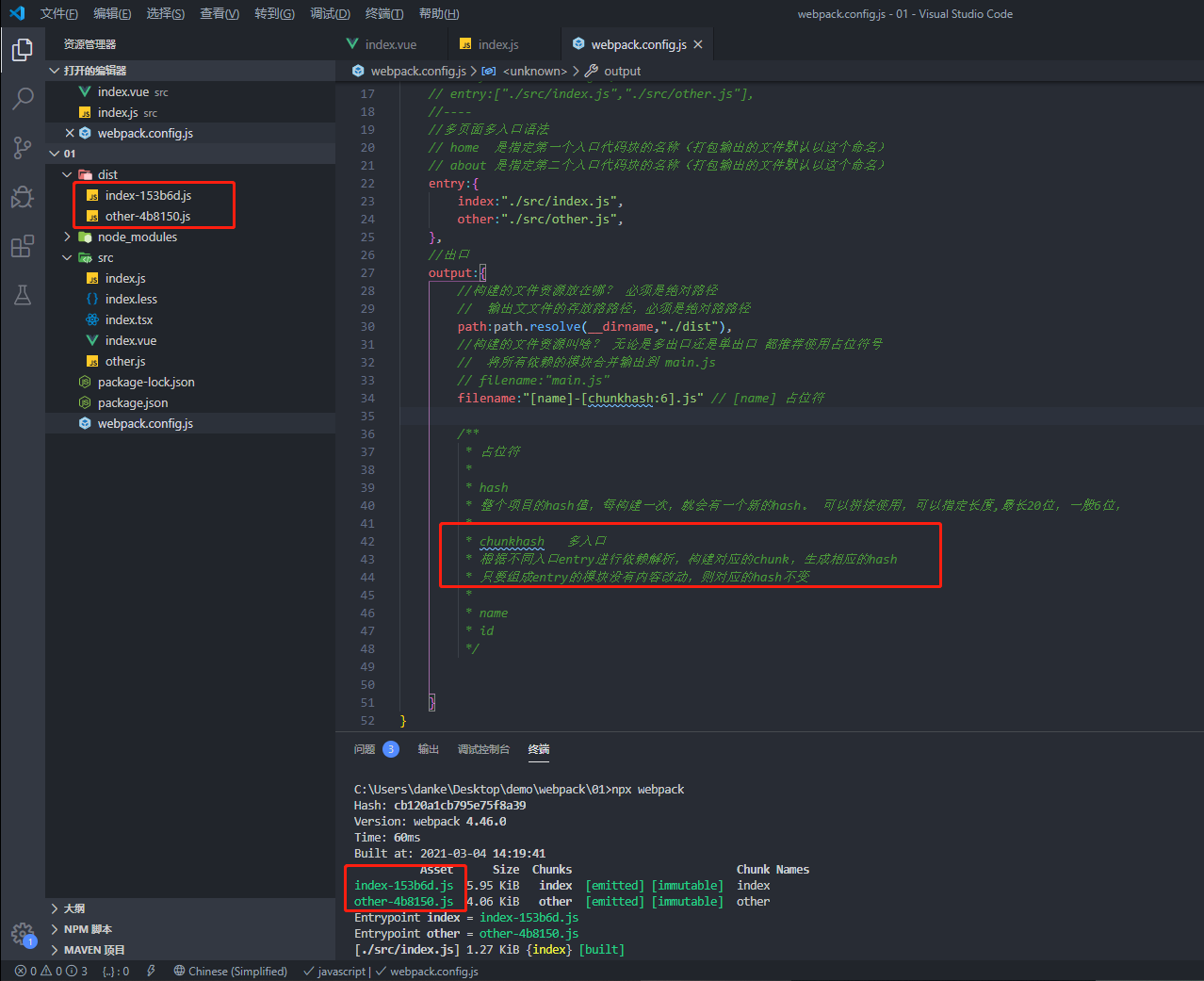Select index.vue in open editors list
The image size is (1204, 981).
(x=190, y=91)
